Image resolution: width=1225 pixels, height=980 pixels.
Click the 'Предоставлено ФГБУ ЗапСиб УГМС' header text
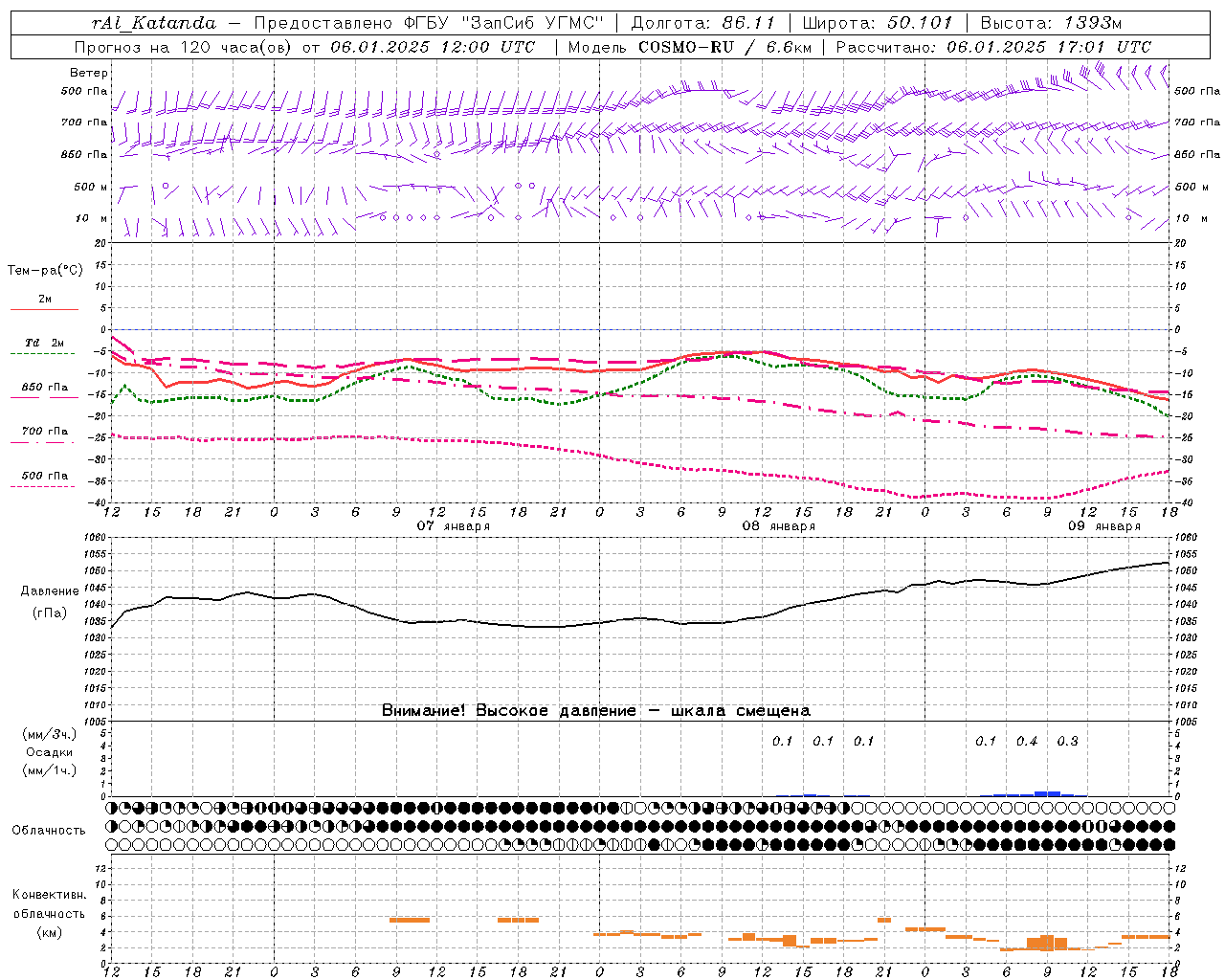tap(428, 22)
